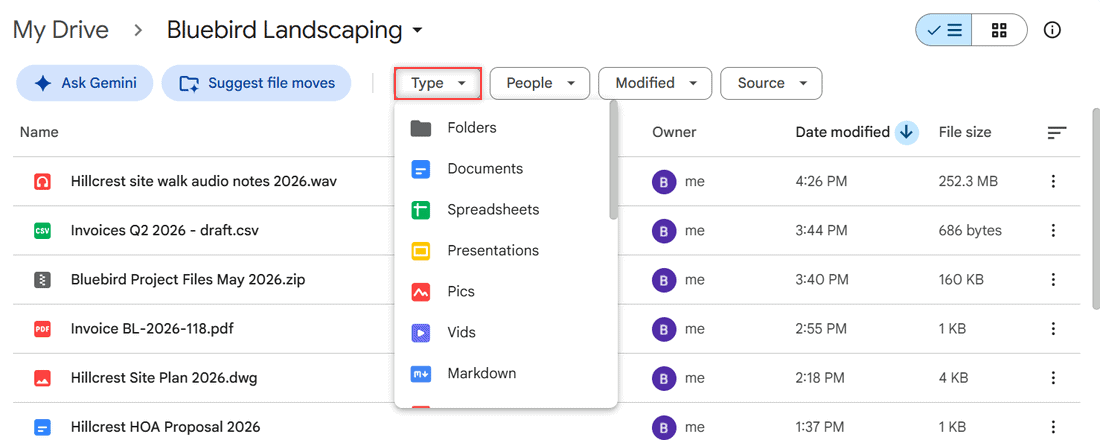
Task: Open the view details info icon
Action: click(1052, 30)
